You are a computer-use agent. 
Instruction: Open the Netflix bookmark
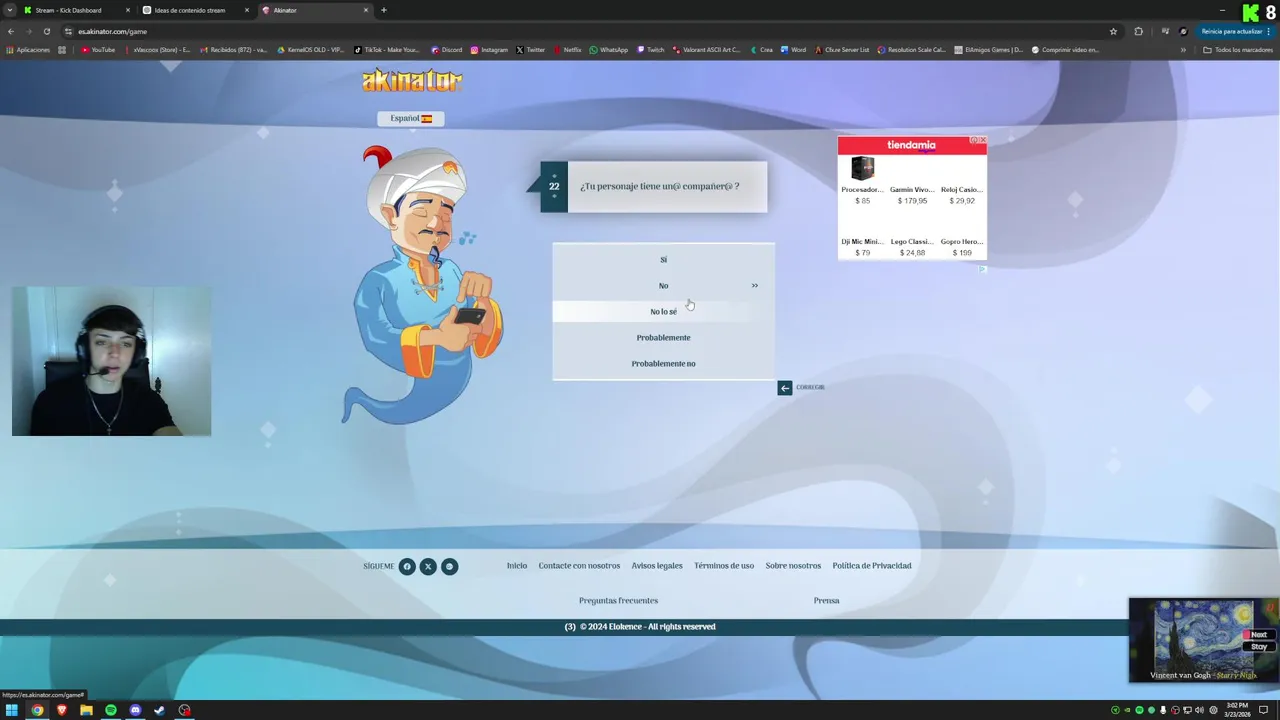click(567, 50)
